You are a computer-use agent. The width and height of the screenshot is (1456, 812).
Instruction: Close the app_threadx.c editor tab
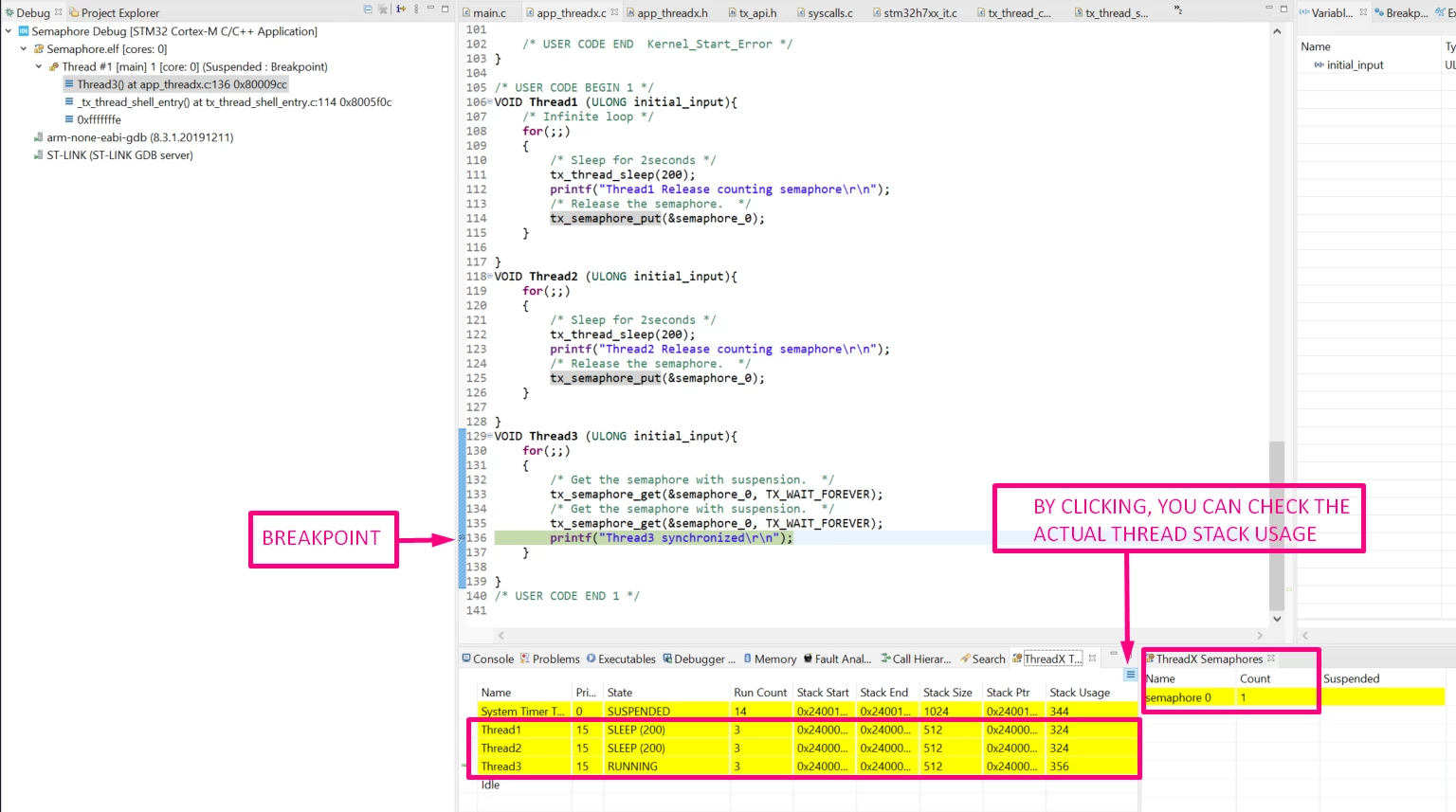[x=614, y=12]
